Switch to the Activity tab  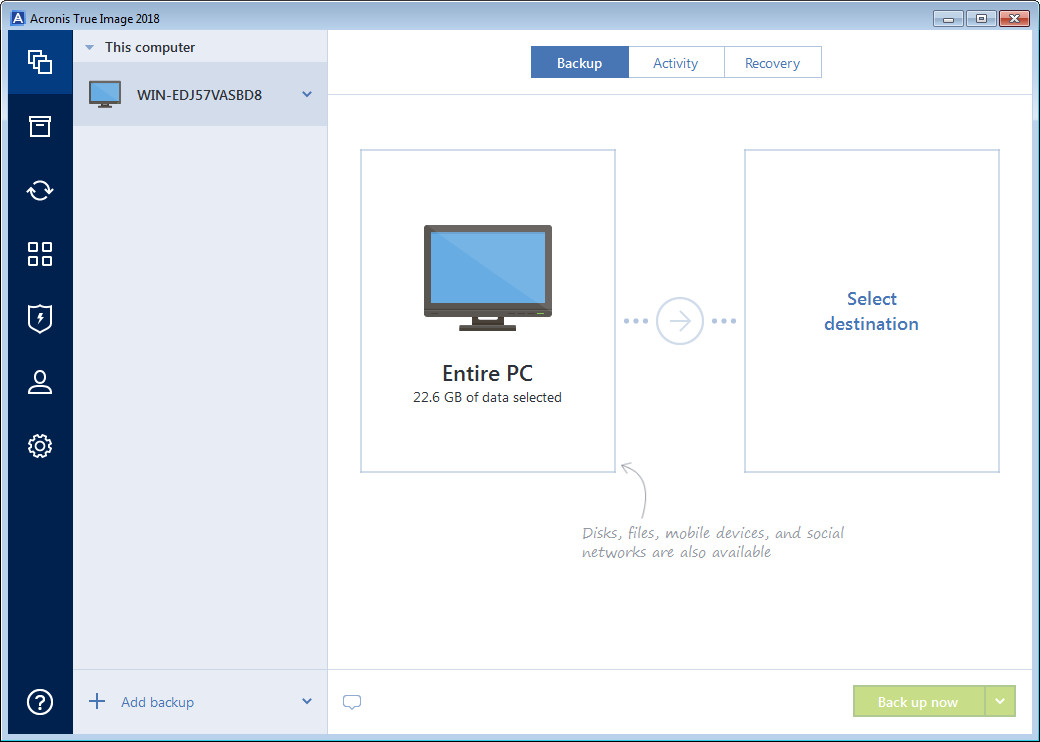pyautogui.click(x=675, y=63)
